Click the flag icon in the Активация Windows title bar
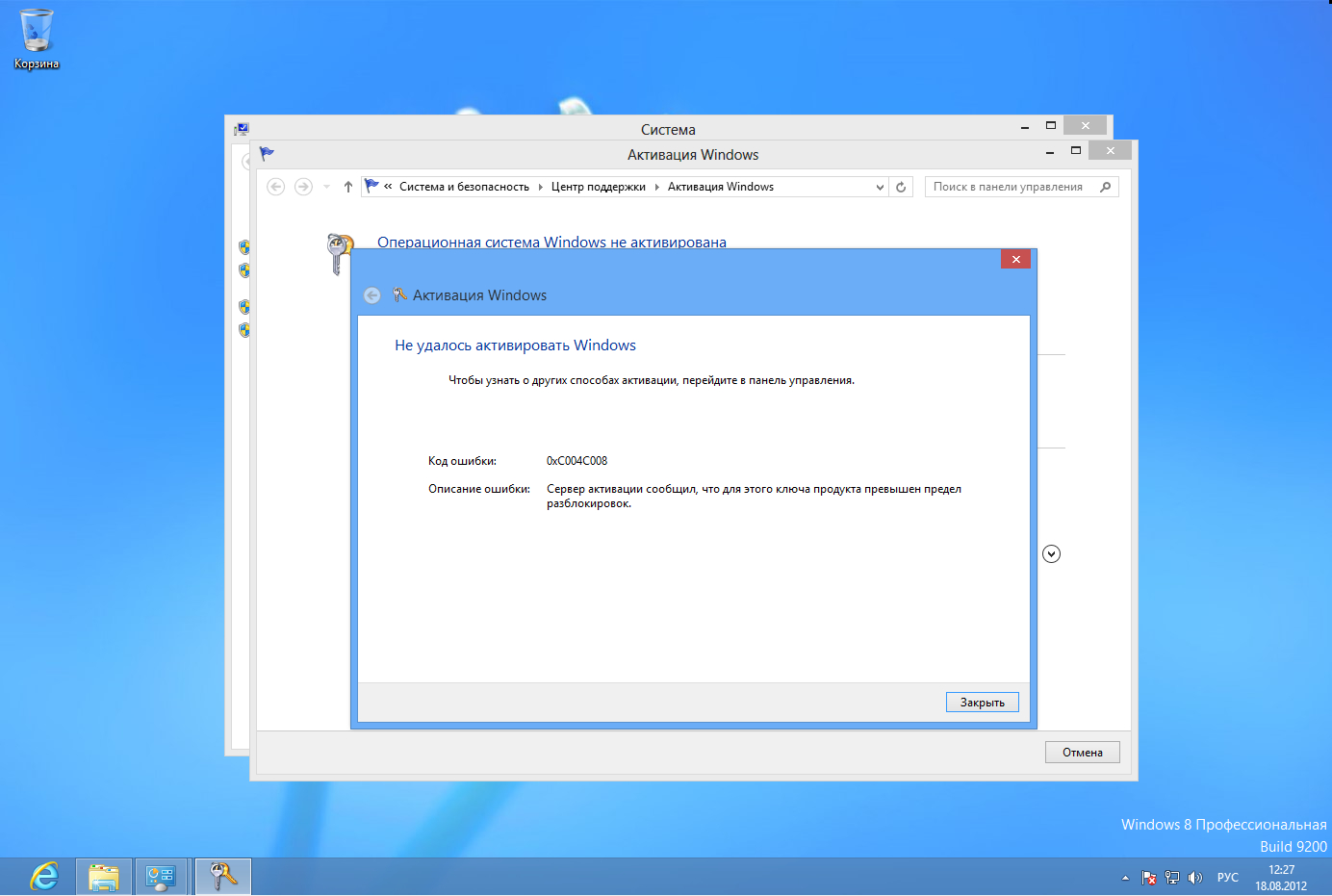The image size is (1332, 896). coord(267,153)
